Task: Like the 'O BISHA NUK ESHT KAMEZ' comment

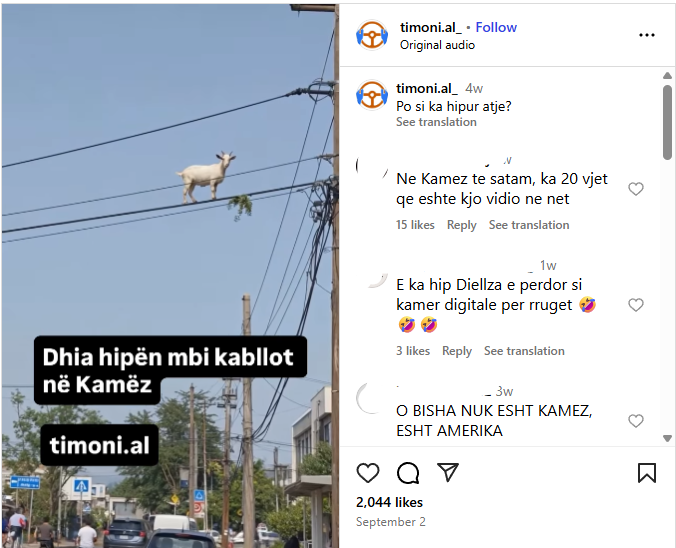Action: [x=636, y=421]
